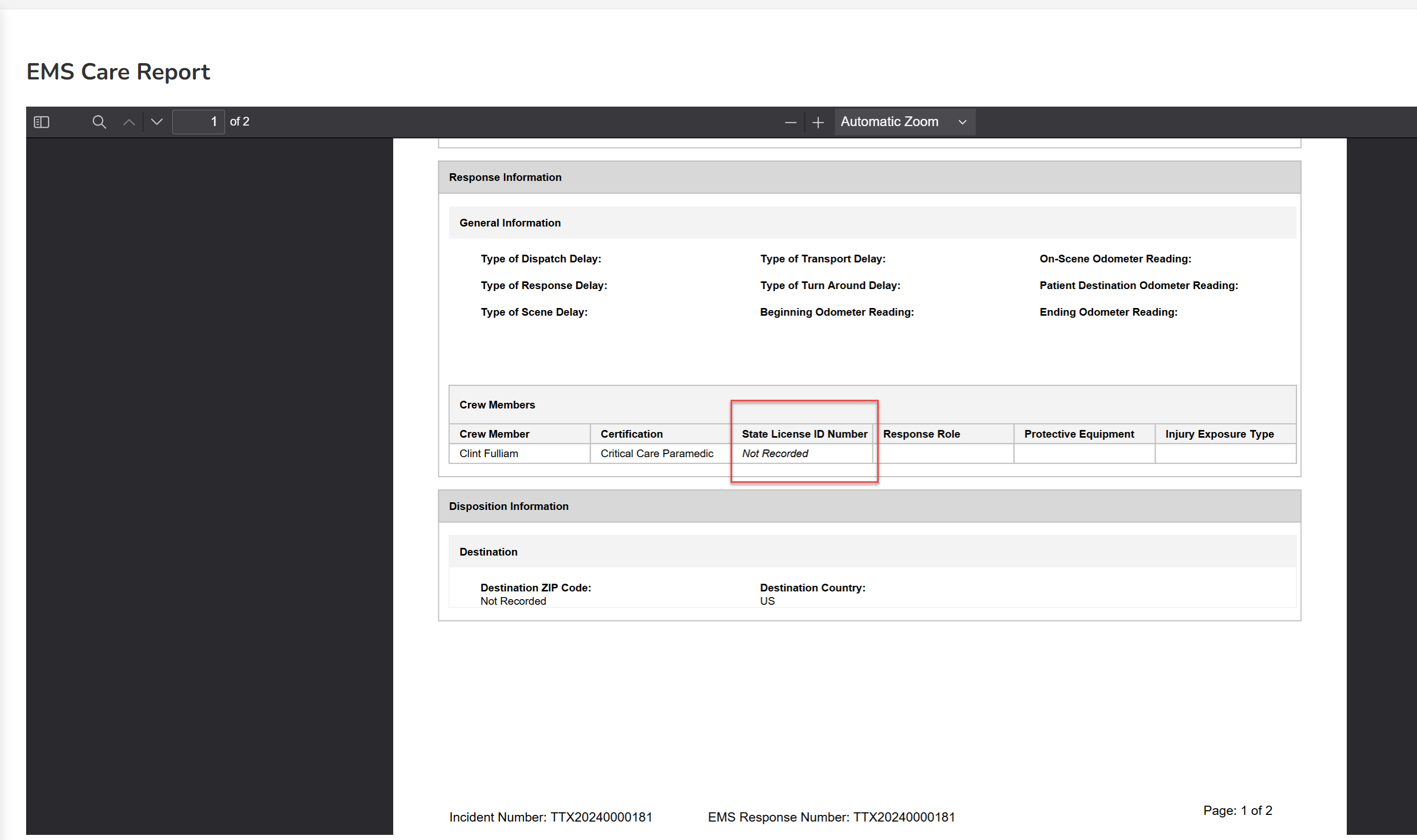
Task: Toggle the PDF viewer sidebar
Action: [42, 121]
